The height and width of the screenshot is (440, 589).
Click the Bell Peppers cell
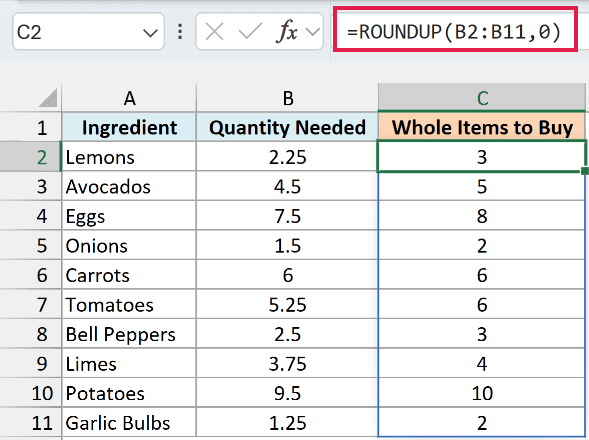129,334
